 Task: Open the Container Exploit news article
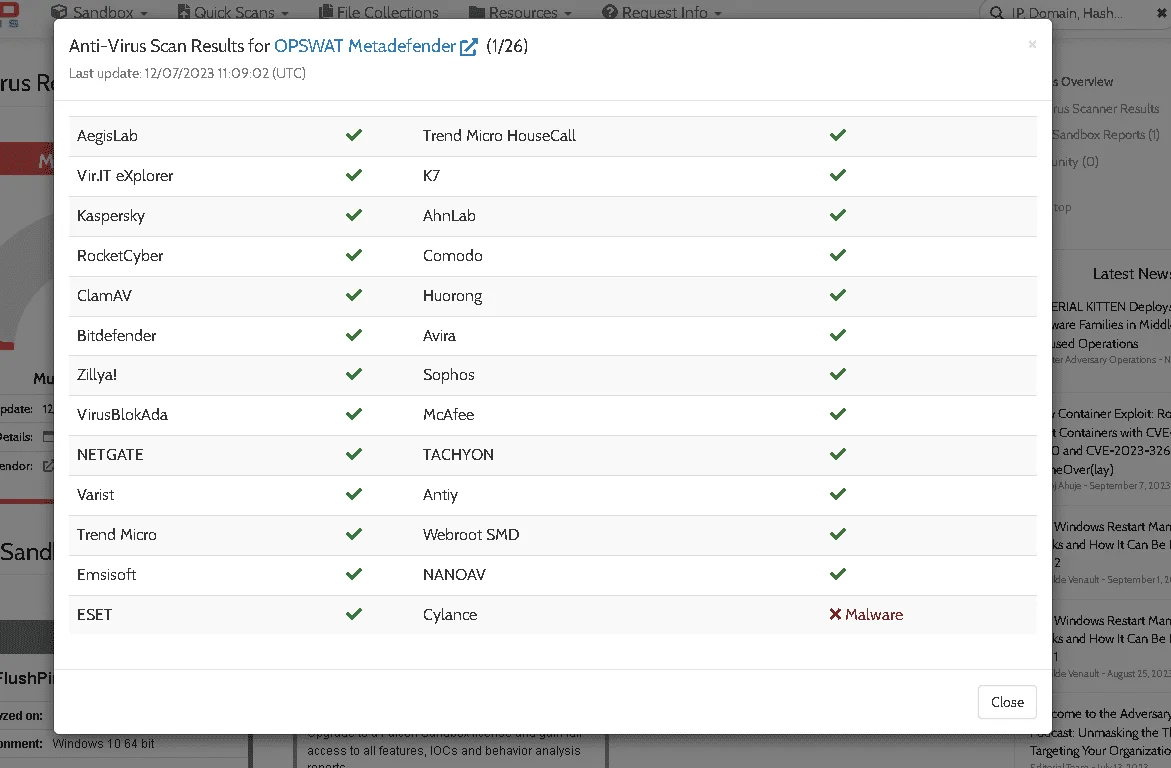point(1111,442)
